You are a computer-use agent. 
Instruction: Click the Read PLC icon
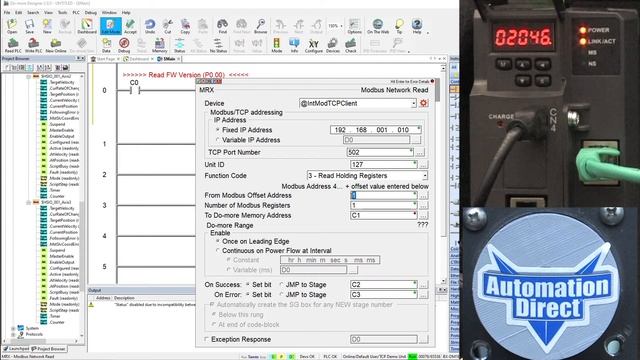point(13,45)
